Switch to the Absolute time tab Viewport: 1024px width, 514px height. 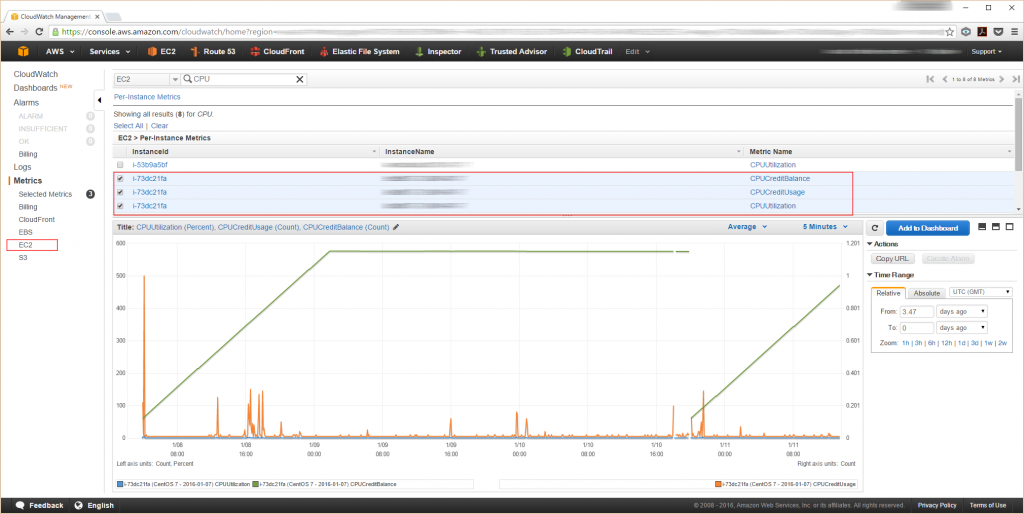[926, 293]
